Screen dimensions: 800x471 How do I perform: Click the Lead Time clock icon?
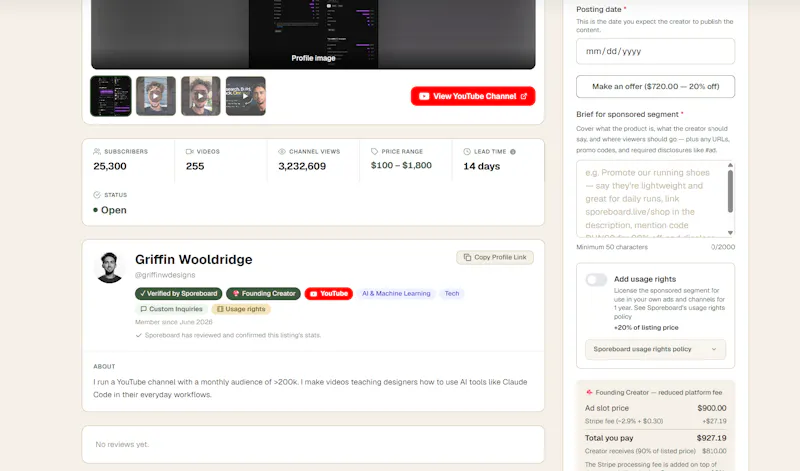click(467, 152)
